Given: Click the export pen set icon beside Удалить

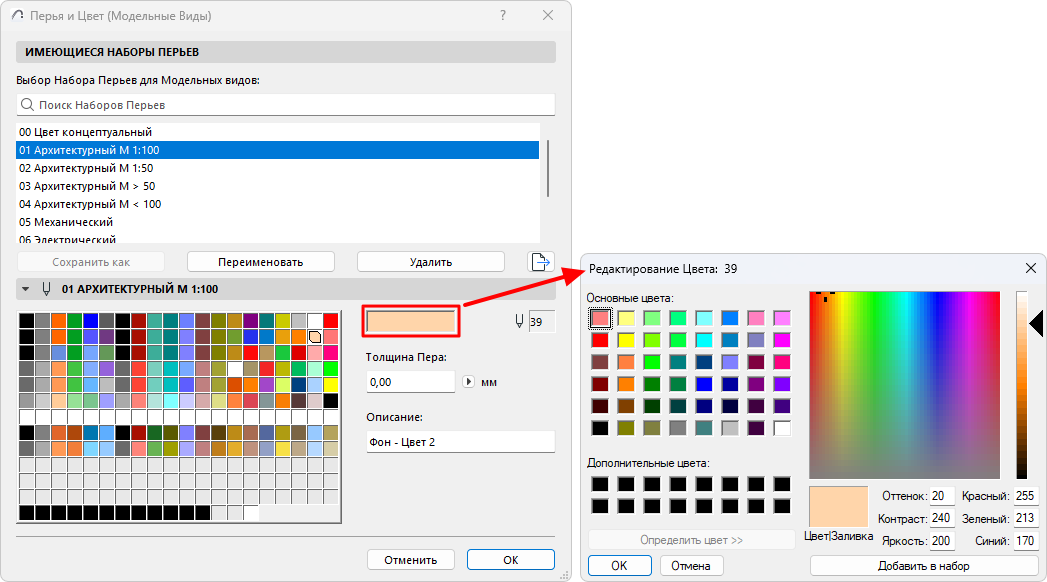Looking at the screenshot, I should pos(540,260).
